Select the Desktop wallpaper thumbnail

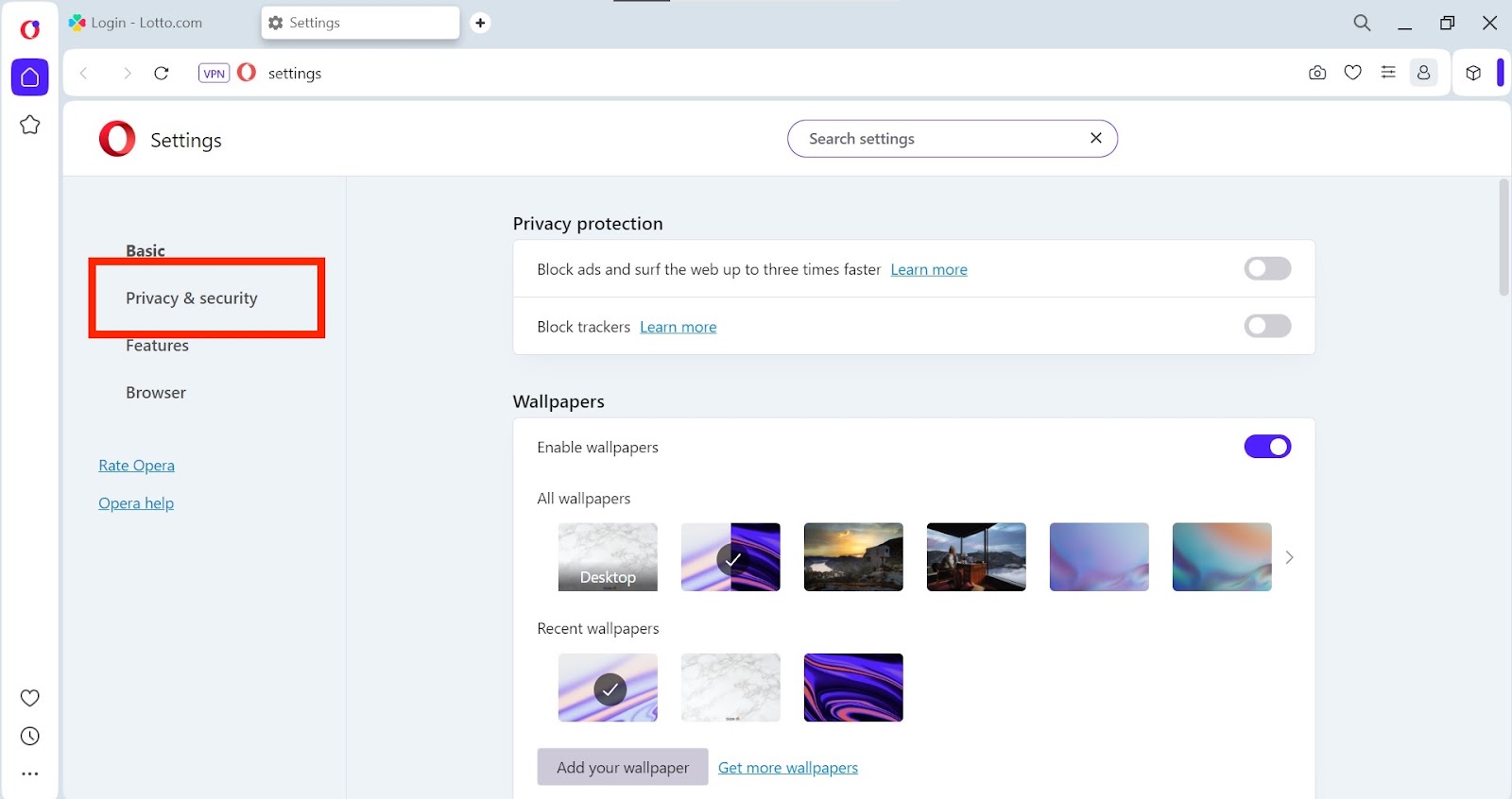(608, 557)
